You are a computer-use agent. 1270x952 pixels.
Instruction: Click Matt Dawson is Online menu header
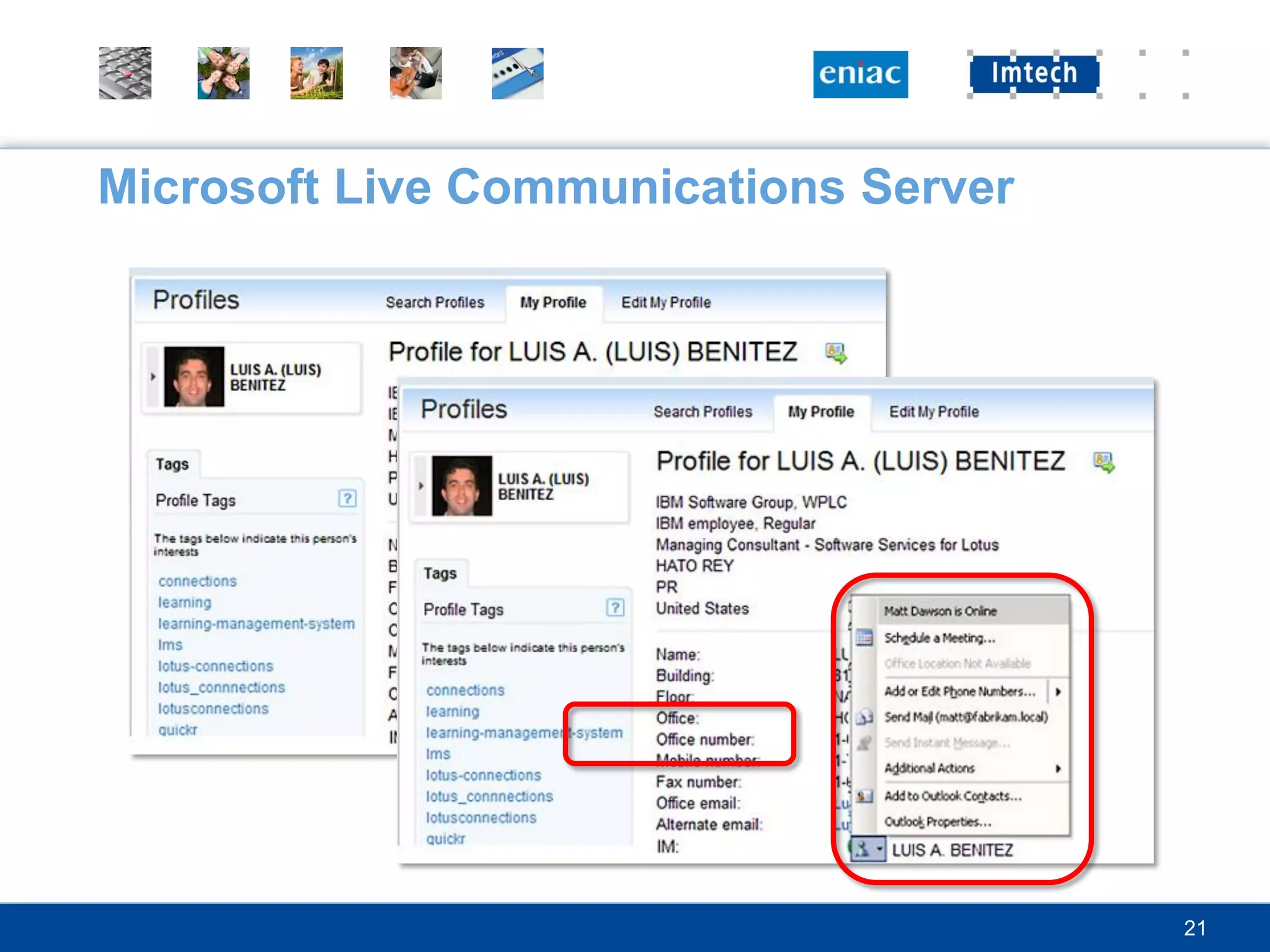point(974,611)
